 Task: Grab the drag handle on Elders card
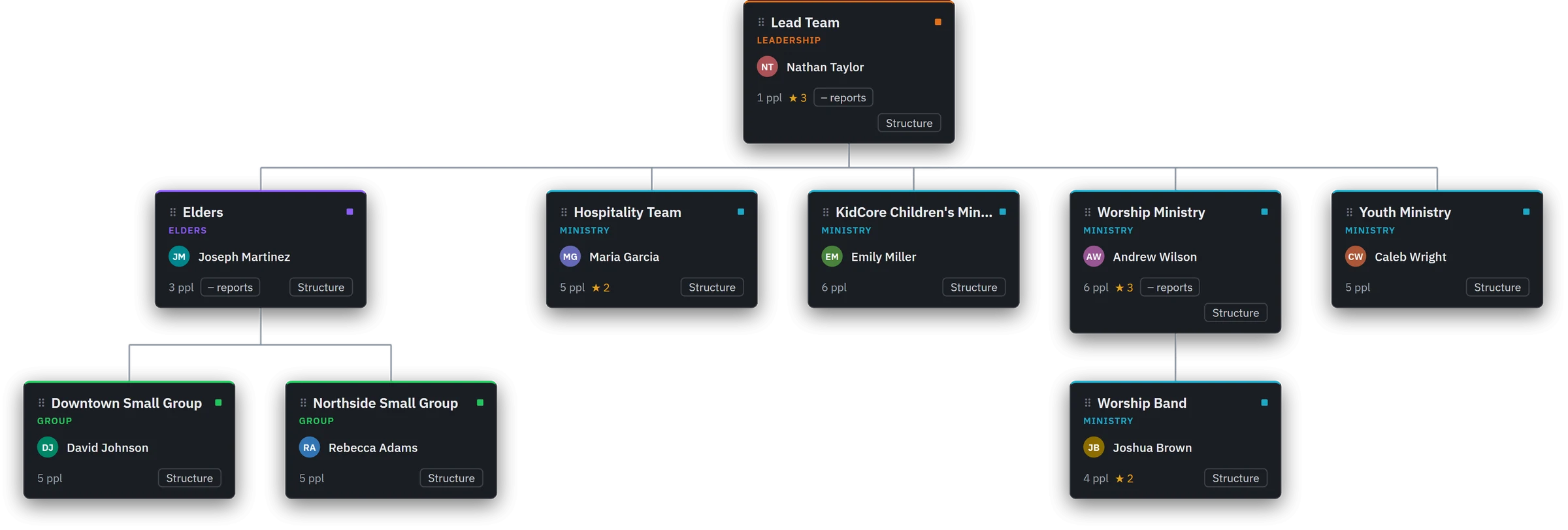click(173, 212)
